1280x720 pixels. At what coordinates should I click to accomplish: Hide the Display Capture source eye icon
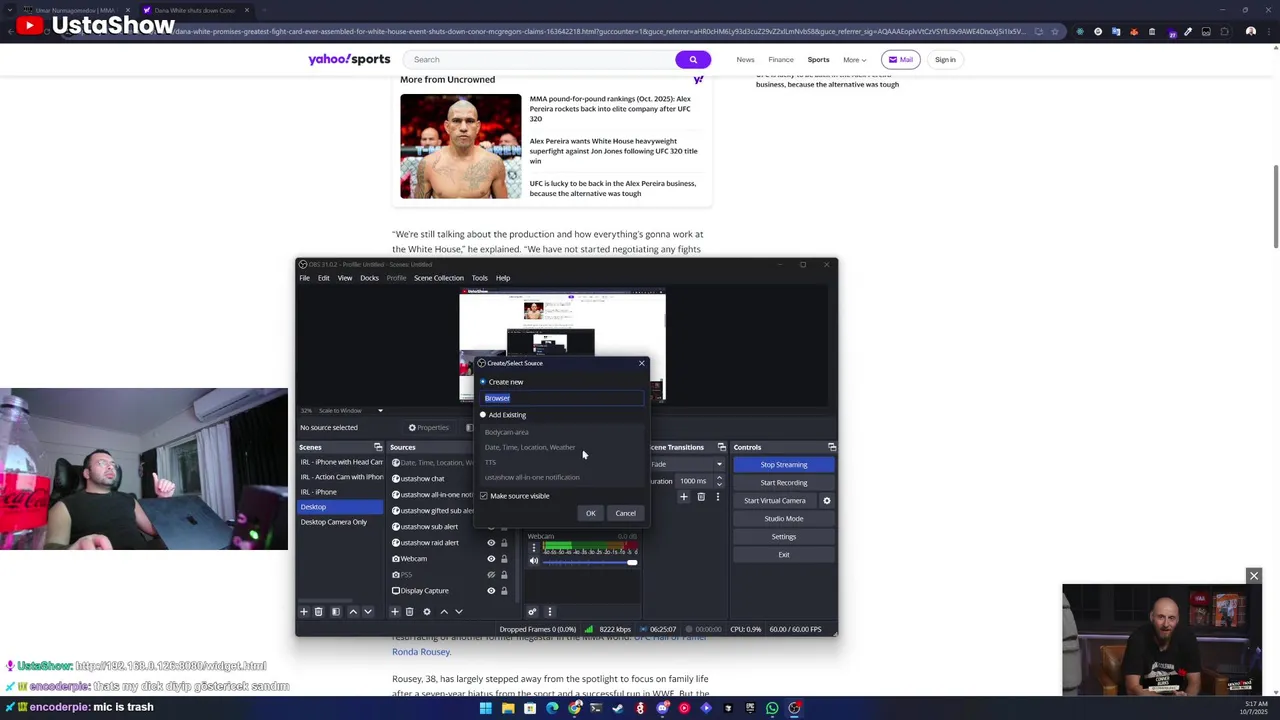[x=491, y=590]
